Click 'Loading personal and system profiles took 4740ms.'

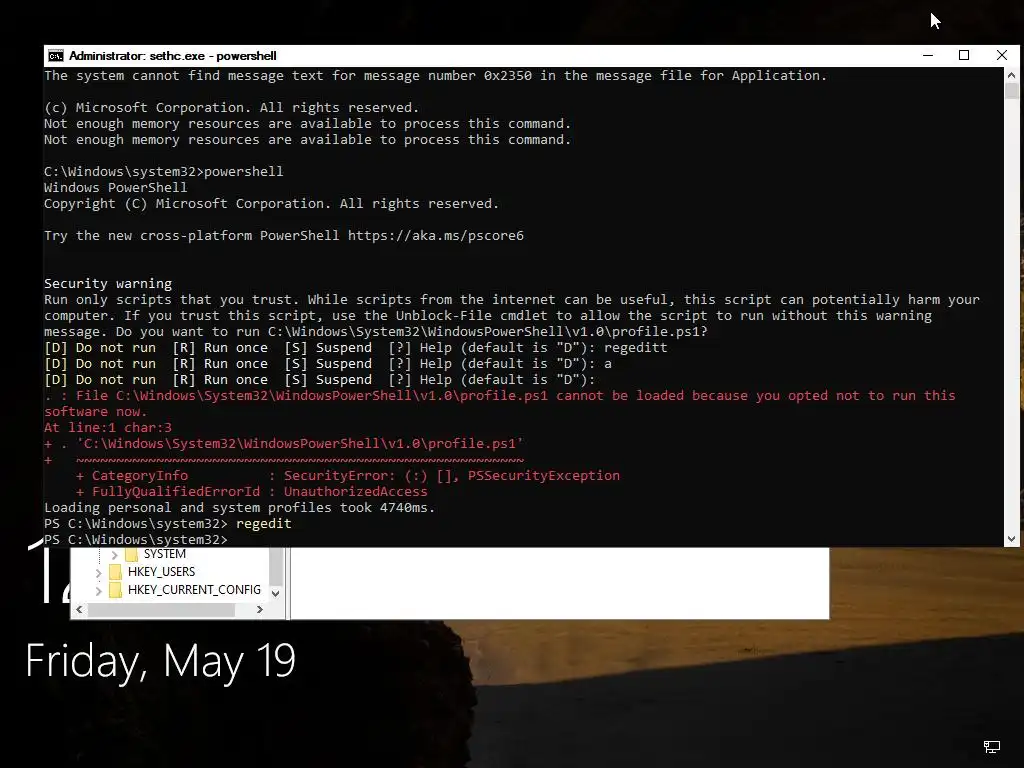[x=240, y=507]
